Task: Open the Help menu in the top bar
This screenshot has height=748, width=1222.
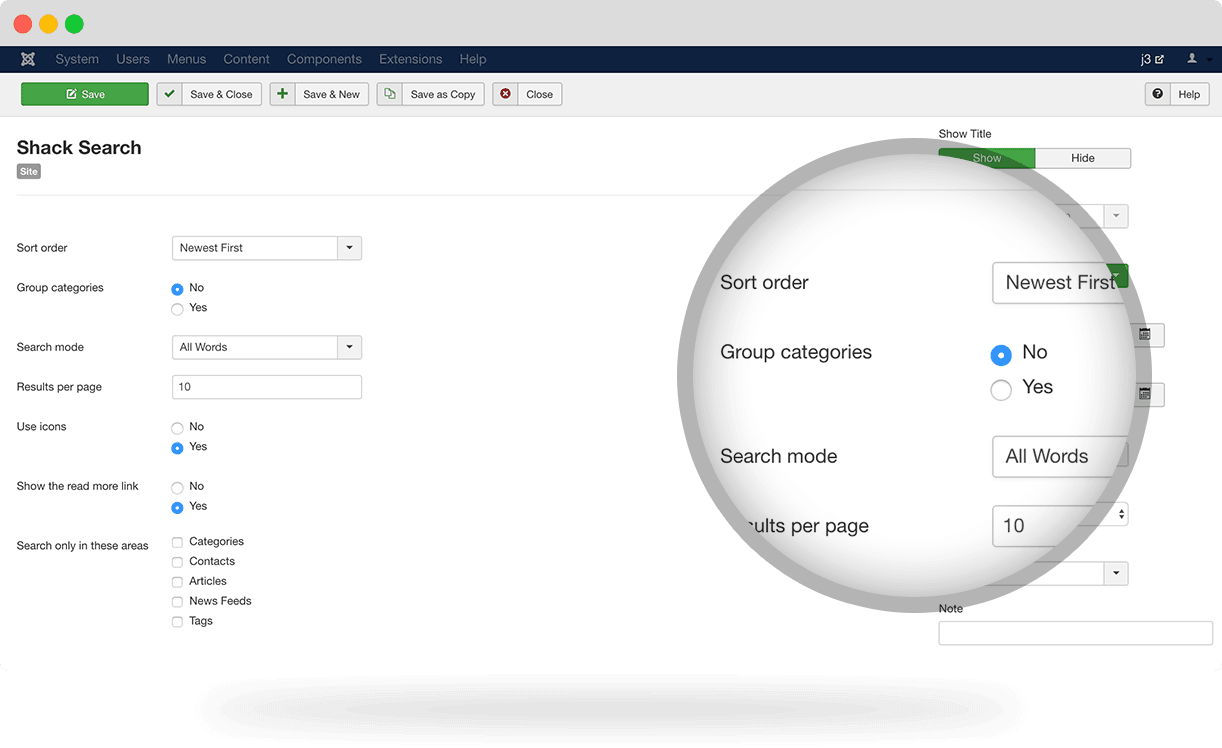Action: point(473,59)
